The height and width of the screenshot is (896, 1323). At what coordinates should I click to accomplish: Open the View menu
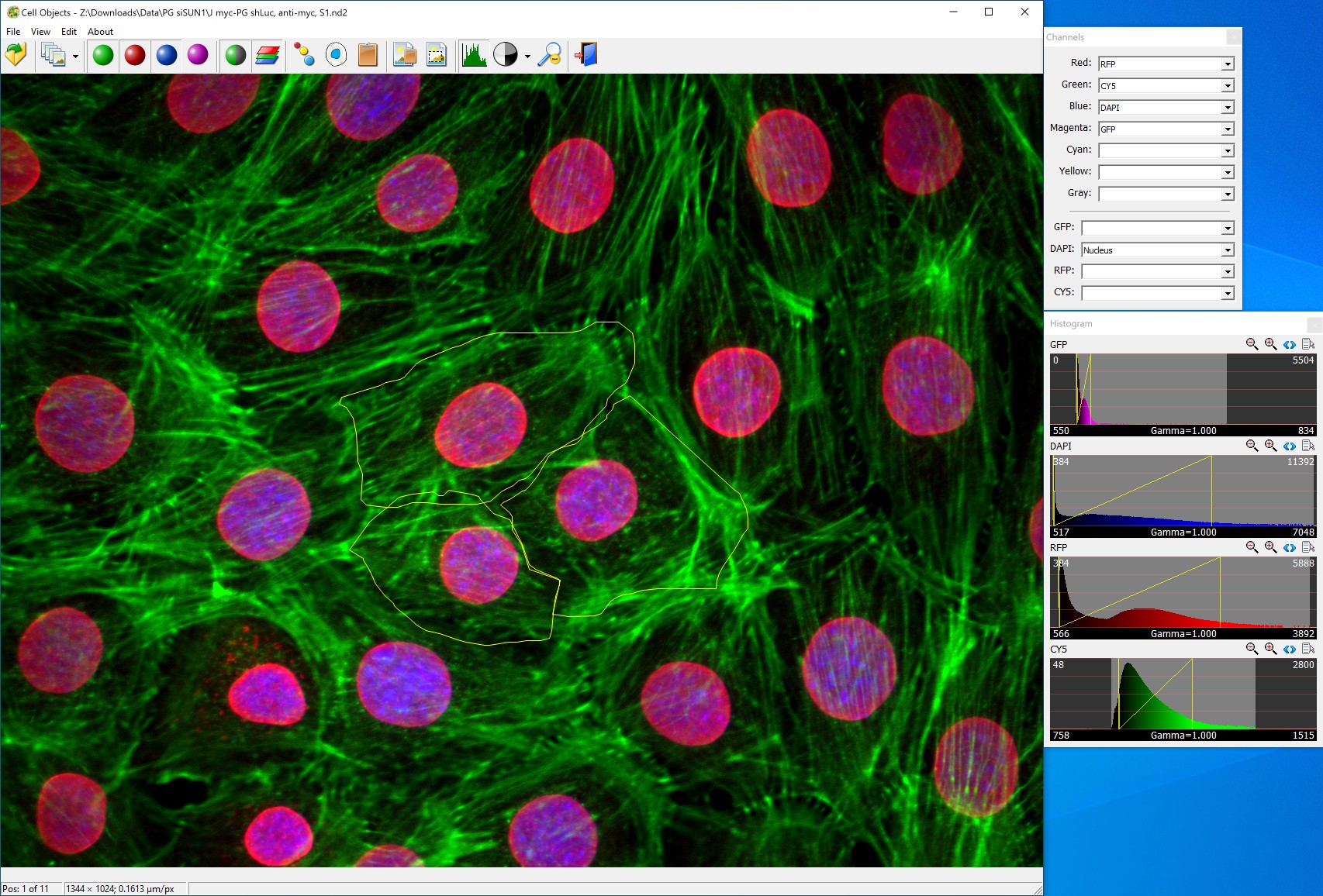40,32
